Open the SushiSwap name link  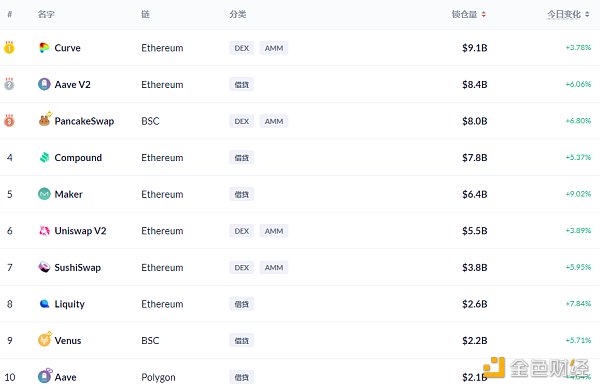point(78,267)
